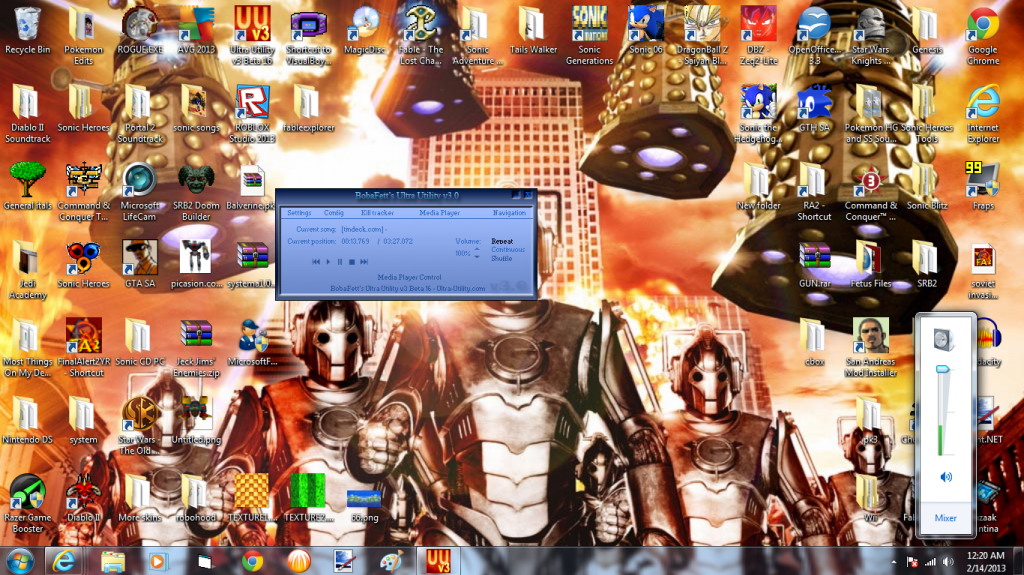
Task: Open the GTA SA icon with orange character
Action: click(140, 264)
